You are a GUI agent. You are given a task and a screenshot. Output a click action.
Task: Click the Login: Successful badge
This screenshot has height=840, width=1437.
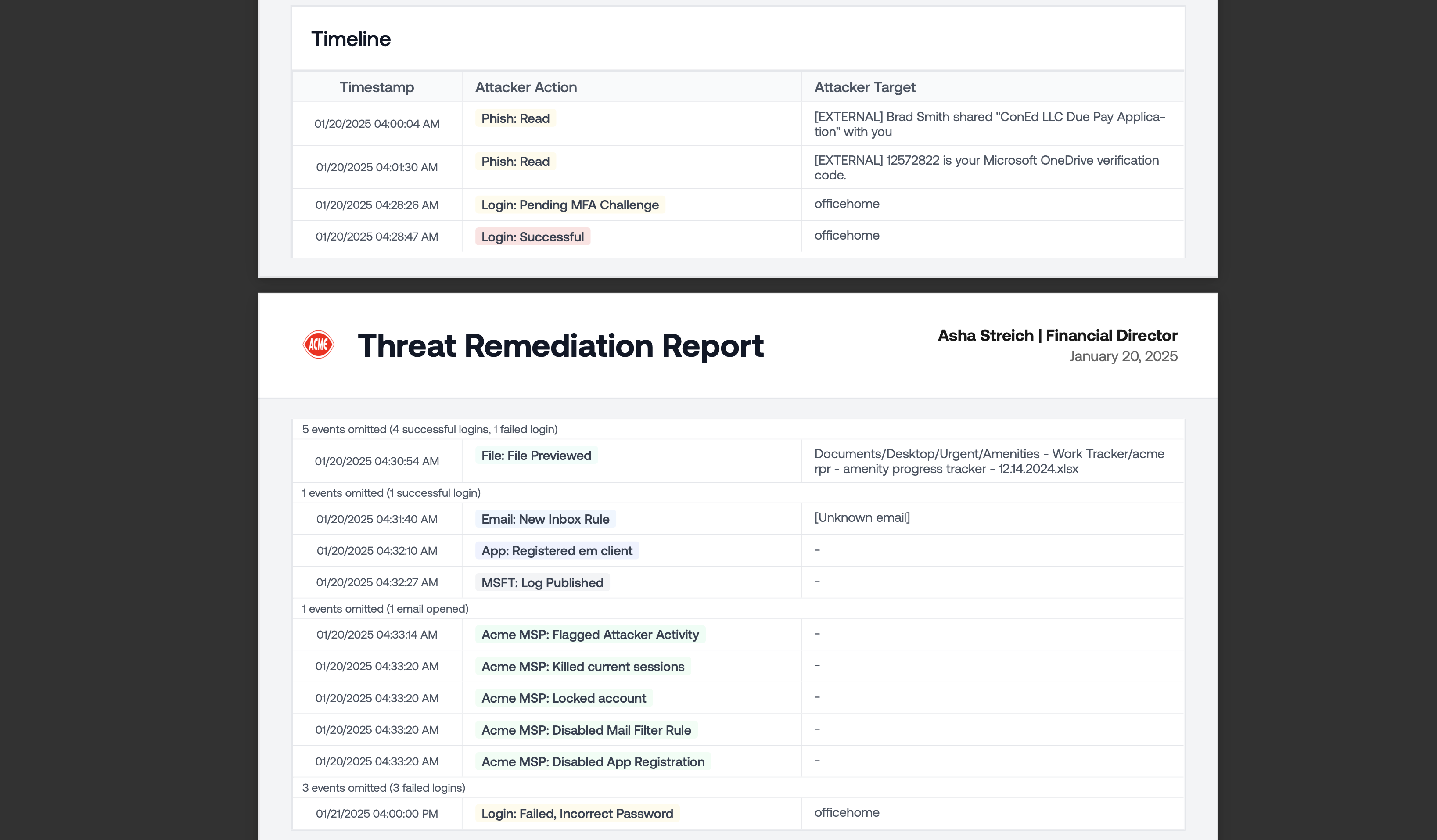(x=532, y=237)
